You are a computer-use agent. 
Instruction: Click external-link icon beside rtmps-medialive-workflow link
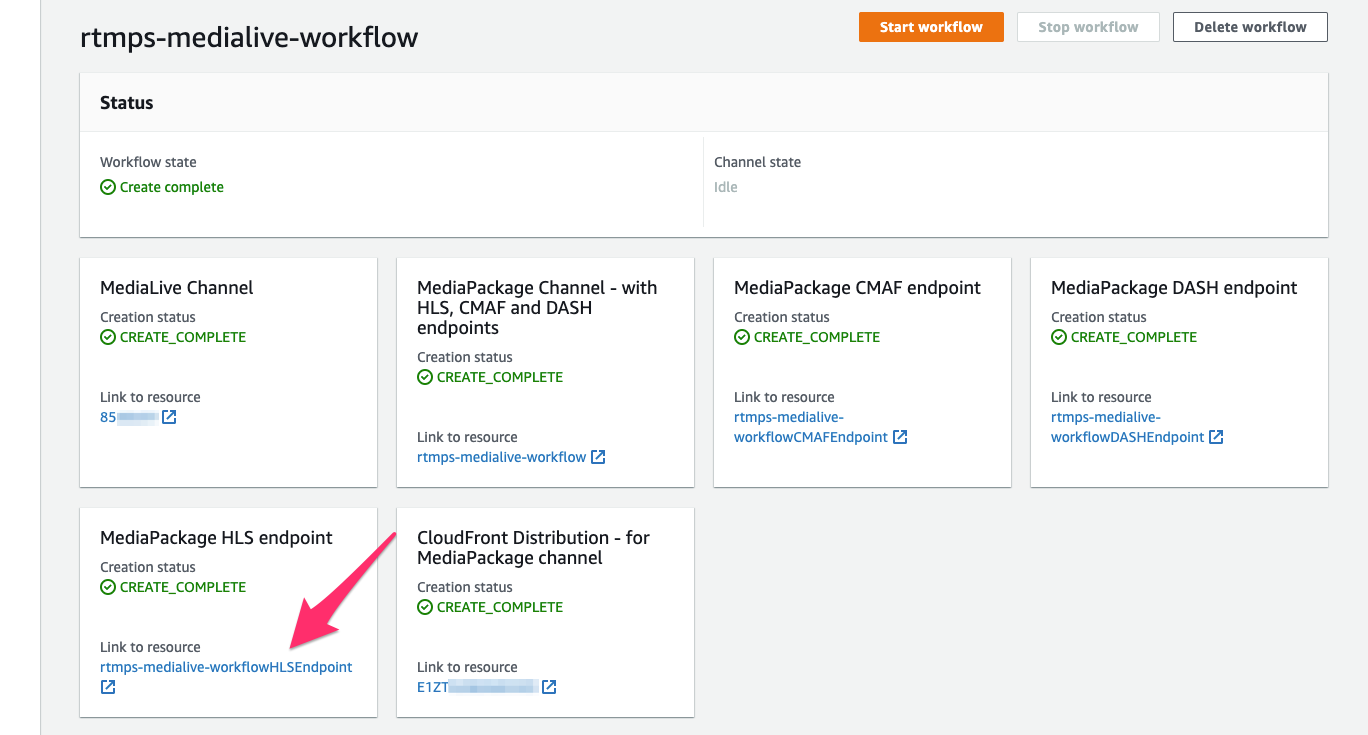click(598, 457)
